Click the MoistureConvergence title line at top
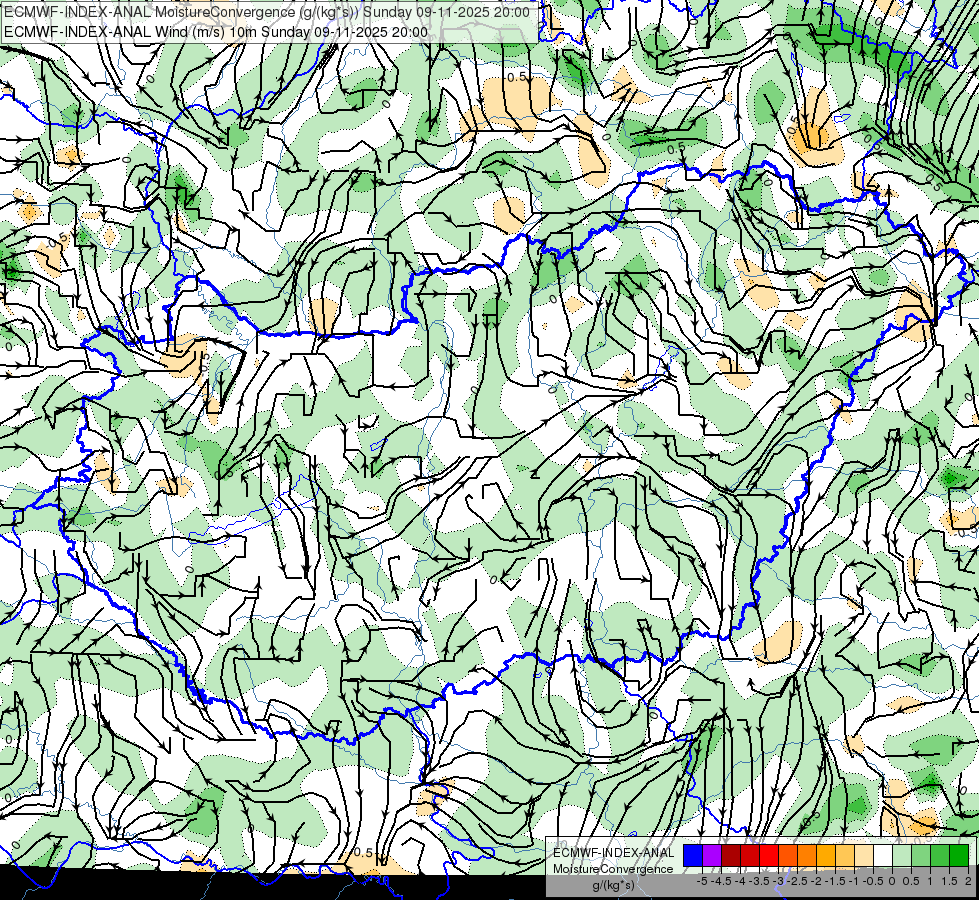The height and width of the screenshot is (900, 979). [x=267, y=12]
